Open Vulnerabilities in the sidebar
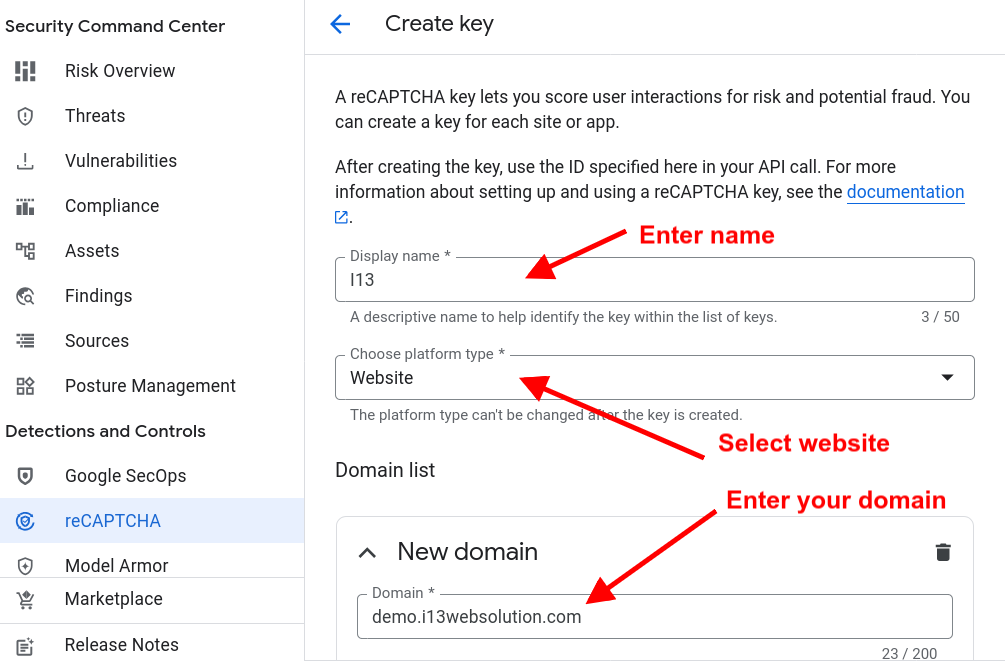The width and height of the screenshot is (1005, 661). coord(120,161)
